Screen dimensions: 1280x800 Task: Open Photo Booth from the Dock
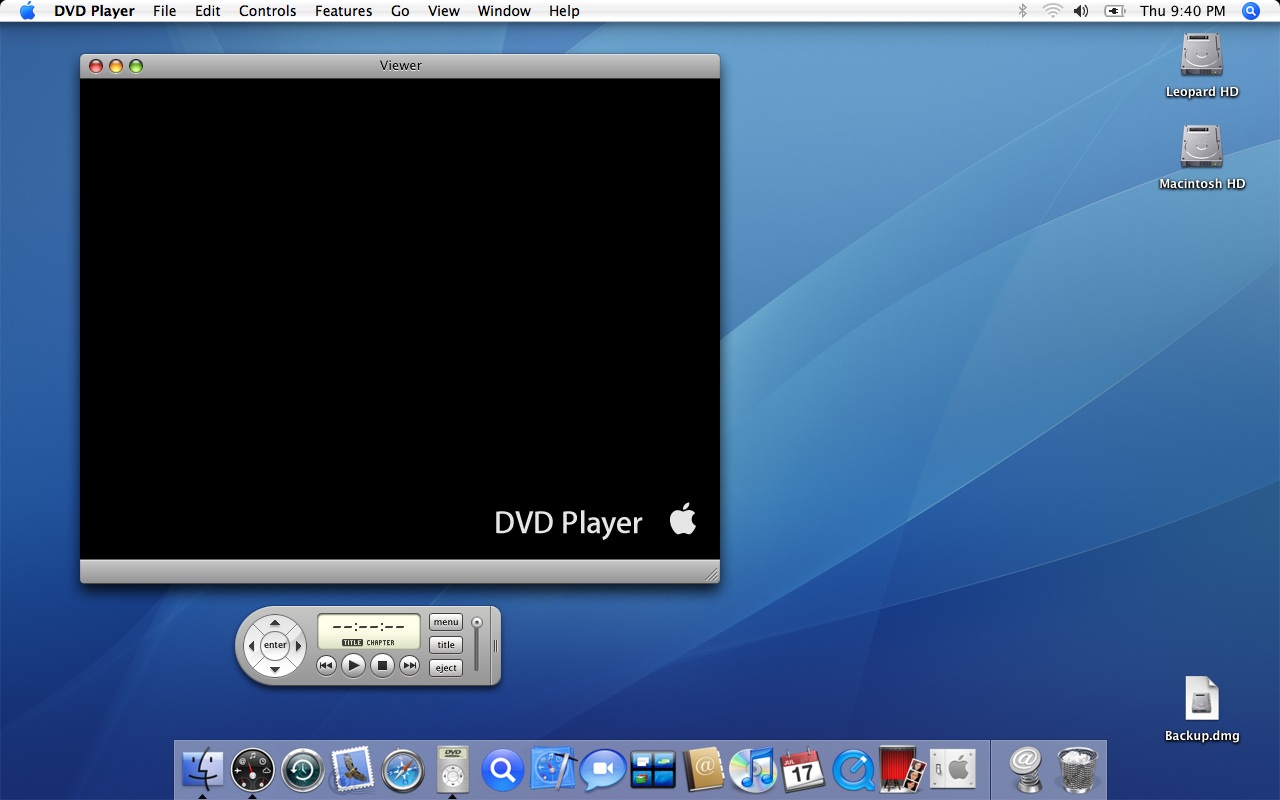(903, 770)
